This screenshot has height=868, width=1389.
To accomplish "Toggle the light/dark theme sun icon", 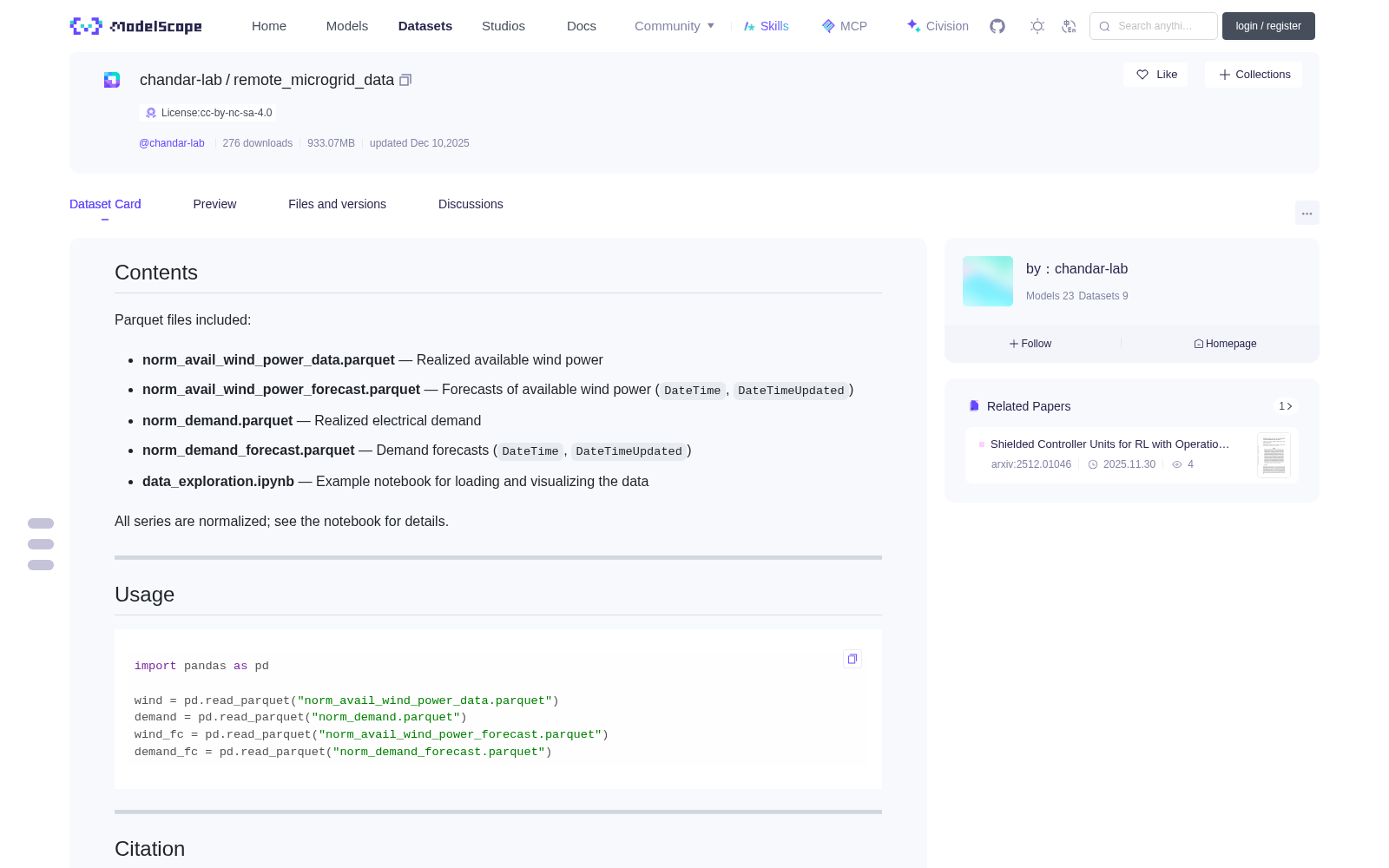I will (x=1037, y=26).
